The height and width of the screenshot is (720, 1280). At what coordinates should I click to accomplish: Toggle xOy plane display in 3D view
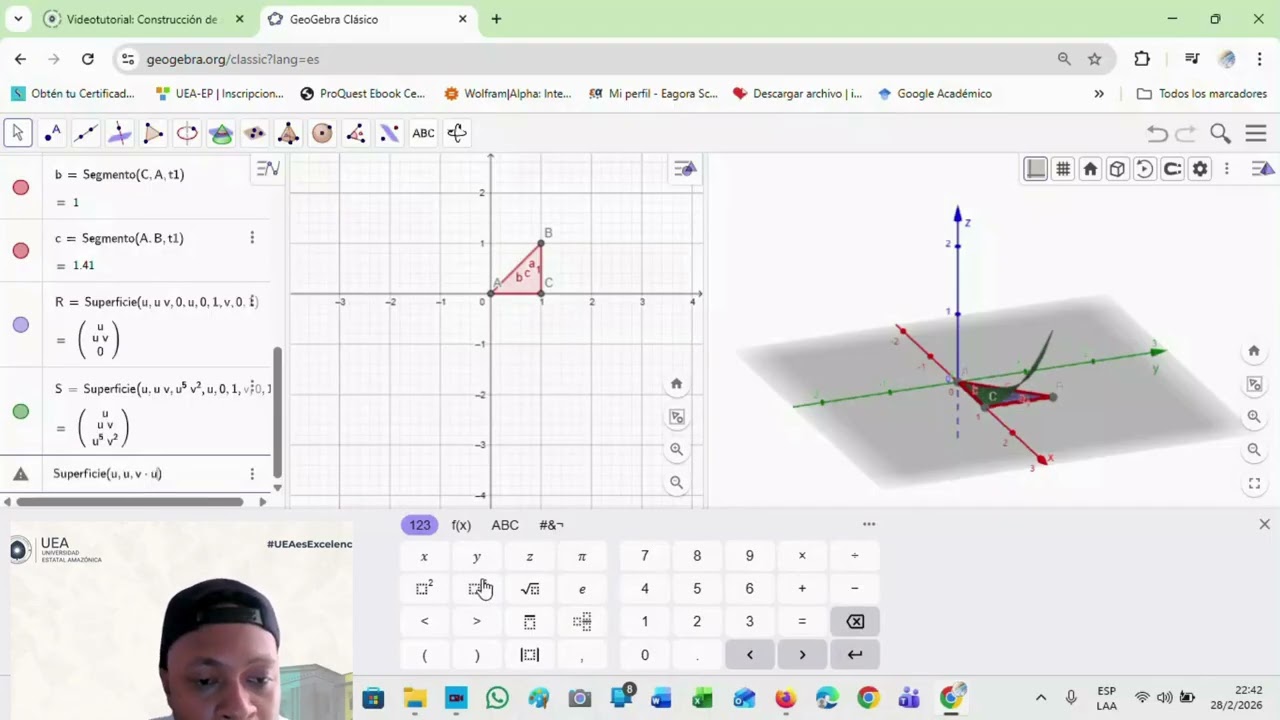click(1036, 169)
